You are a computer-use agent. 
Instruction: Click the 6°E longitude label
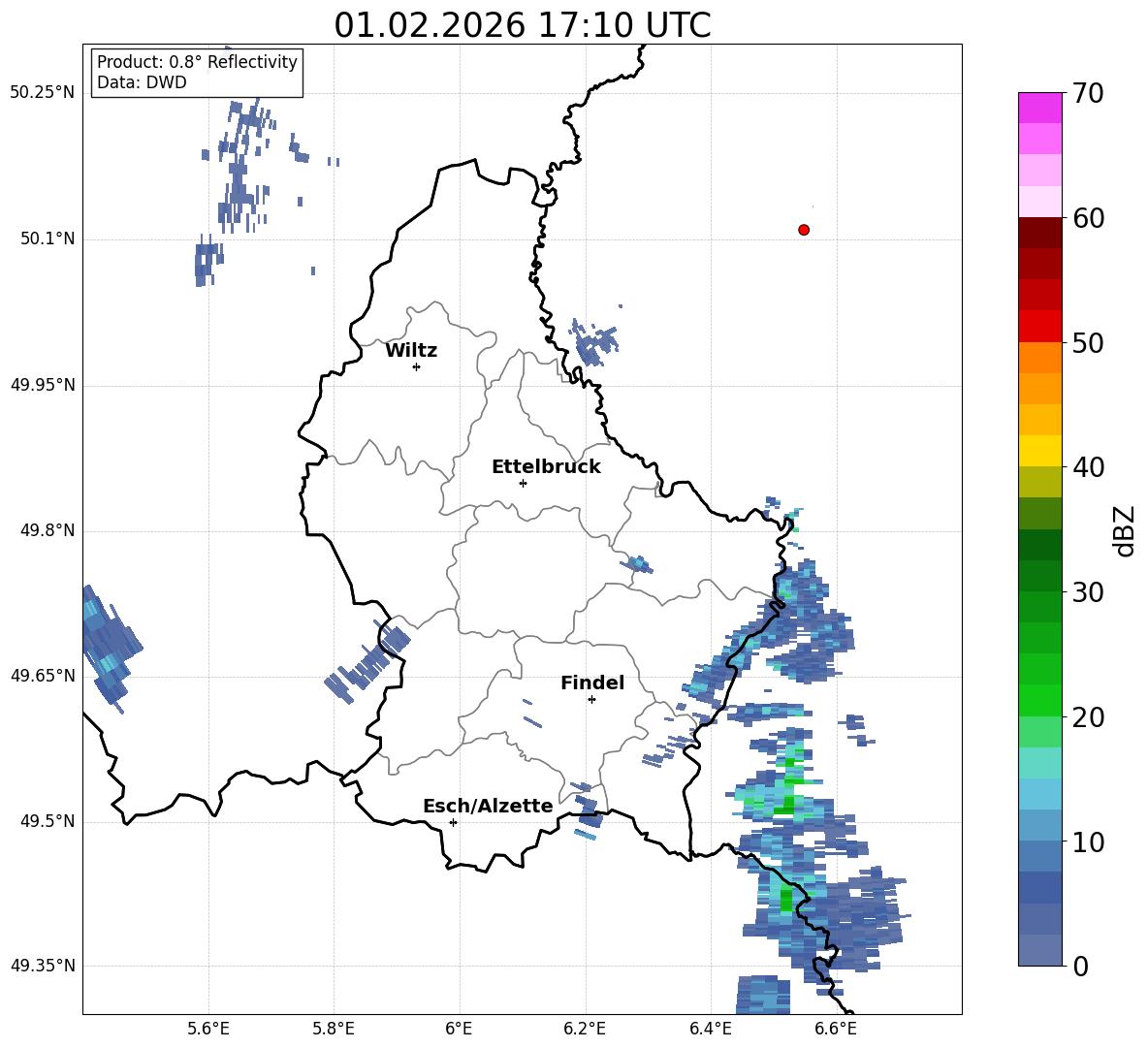pos(459,1030)
